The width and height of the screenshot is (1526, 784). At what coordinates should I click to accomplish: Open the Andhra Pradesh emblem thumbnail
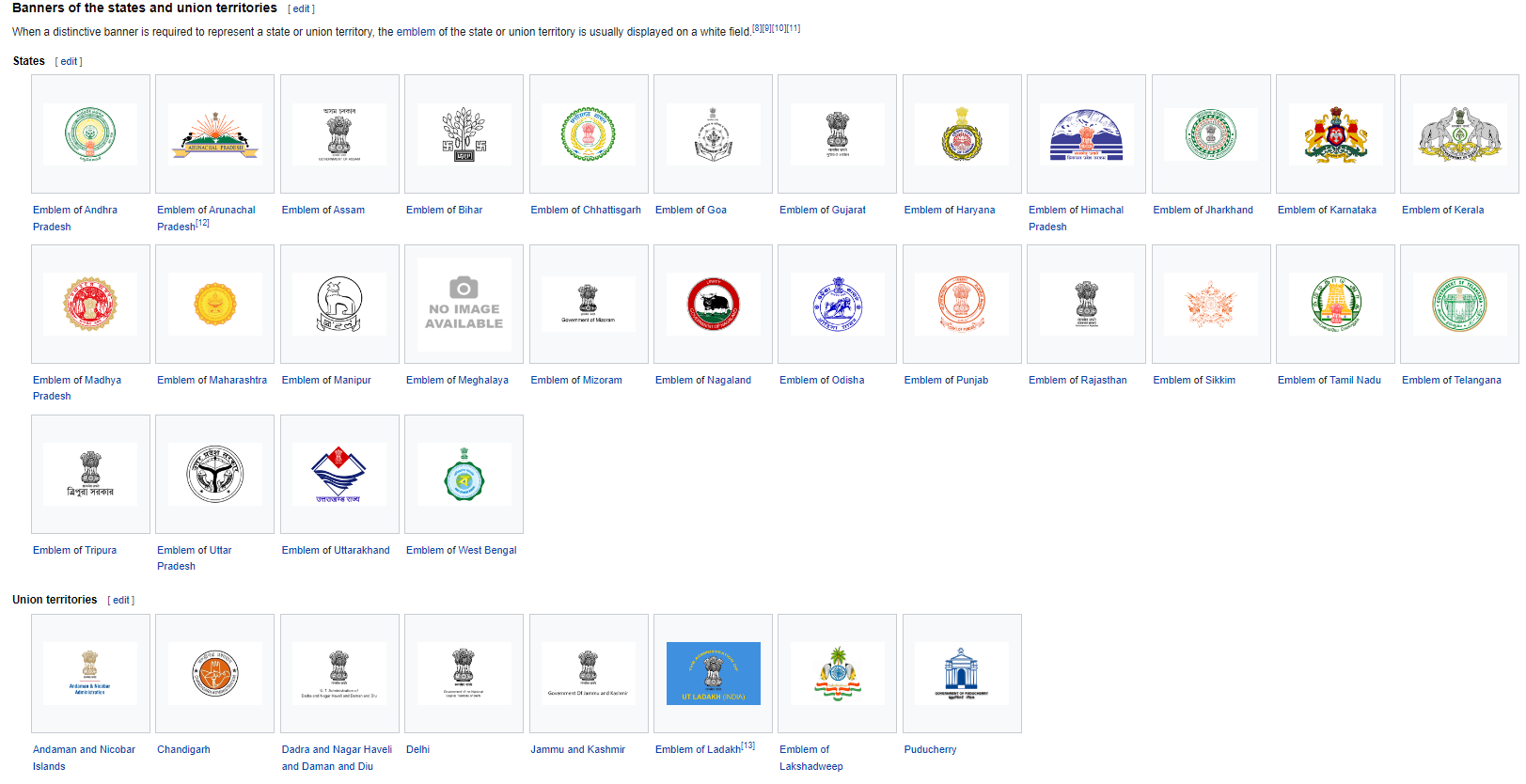[x=90, y=134]
